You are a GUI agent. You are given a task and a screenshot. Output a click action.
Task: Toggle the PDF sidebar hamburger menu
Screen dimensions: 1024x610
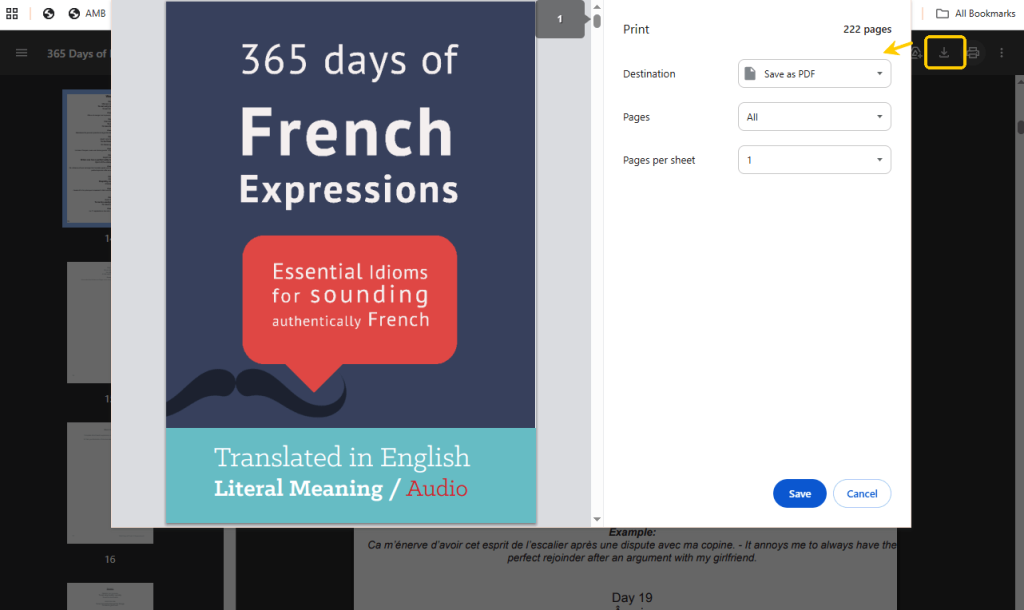(x=22, y=53)
